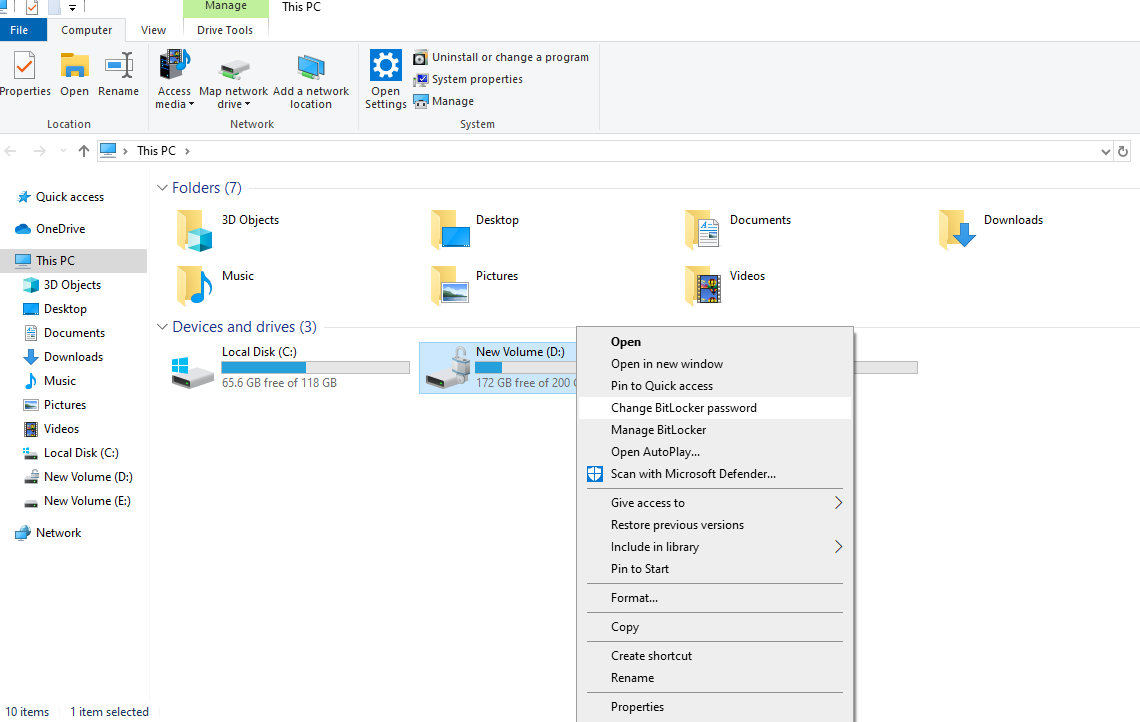Choose Format... in context menu
This screenshot has height=722, width=1140.
pyautogui.click(x=715, y=598)
